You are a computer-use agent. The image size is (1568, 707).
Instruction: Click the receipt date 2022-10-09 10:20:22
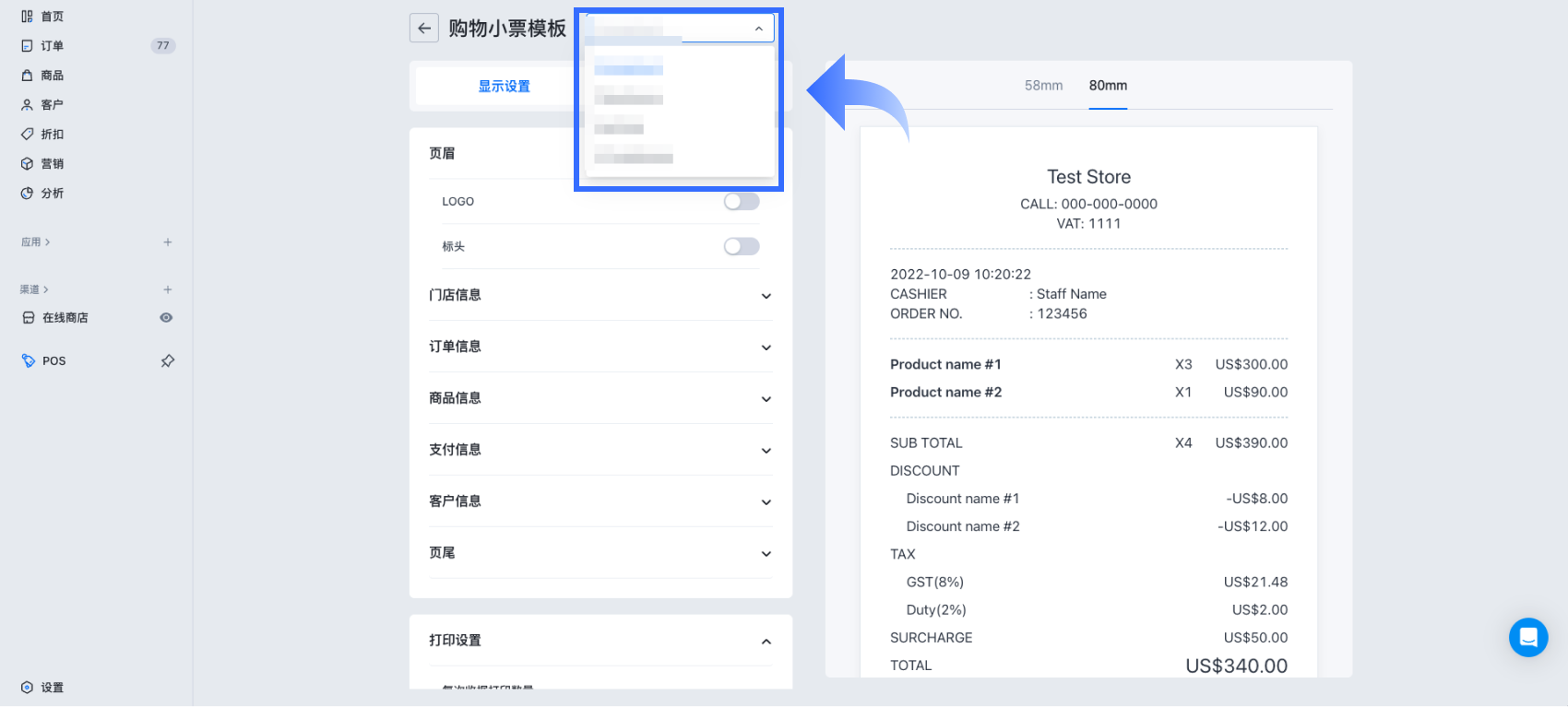[960, 275]
